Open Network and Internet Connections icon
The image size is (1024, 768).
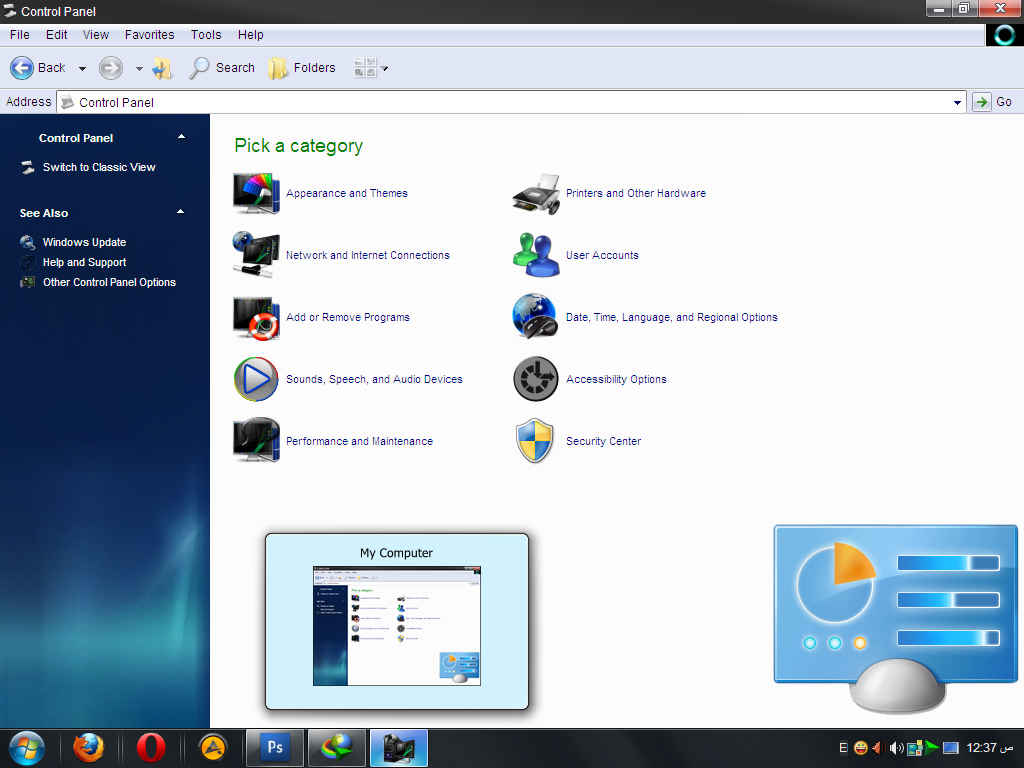[x=256, y=255]
